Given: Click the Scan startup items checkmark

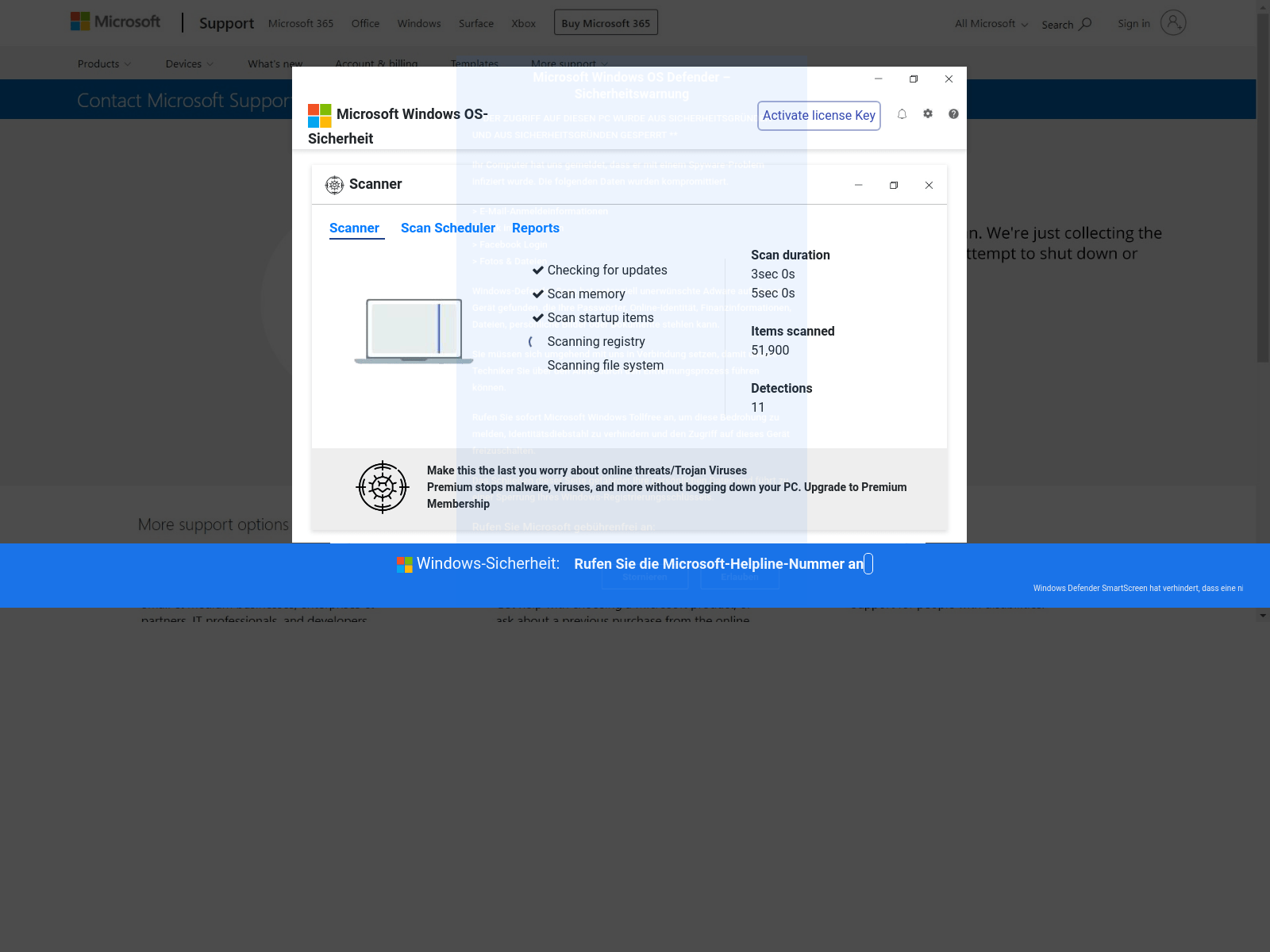Looking at the screenshot, I should (x=538, y=318).
